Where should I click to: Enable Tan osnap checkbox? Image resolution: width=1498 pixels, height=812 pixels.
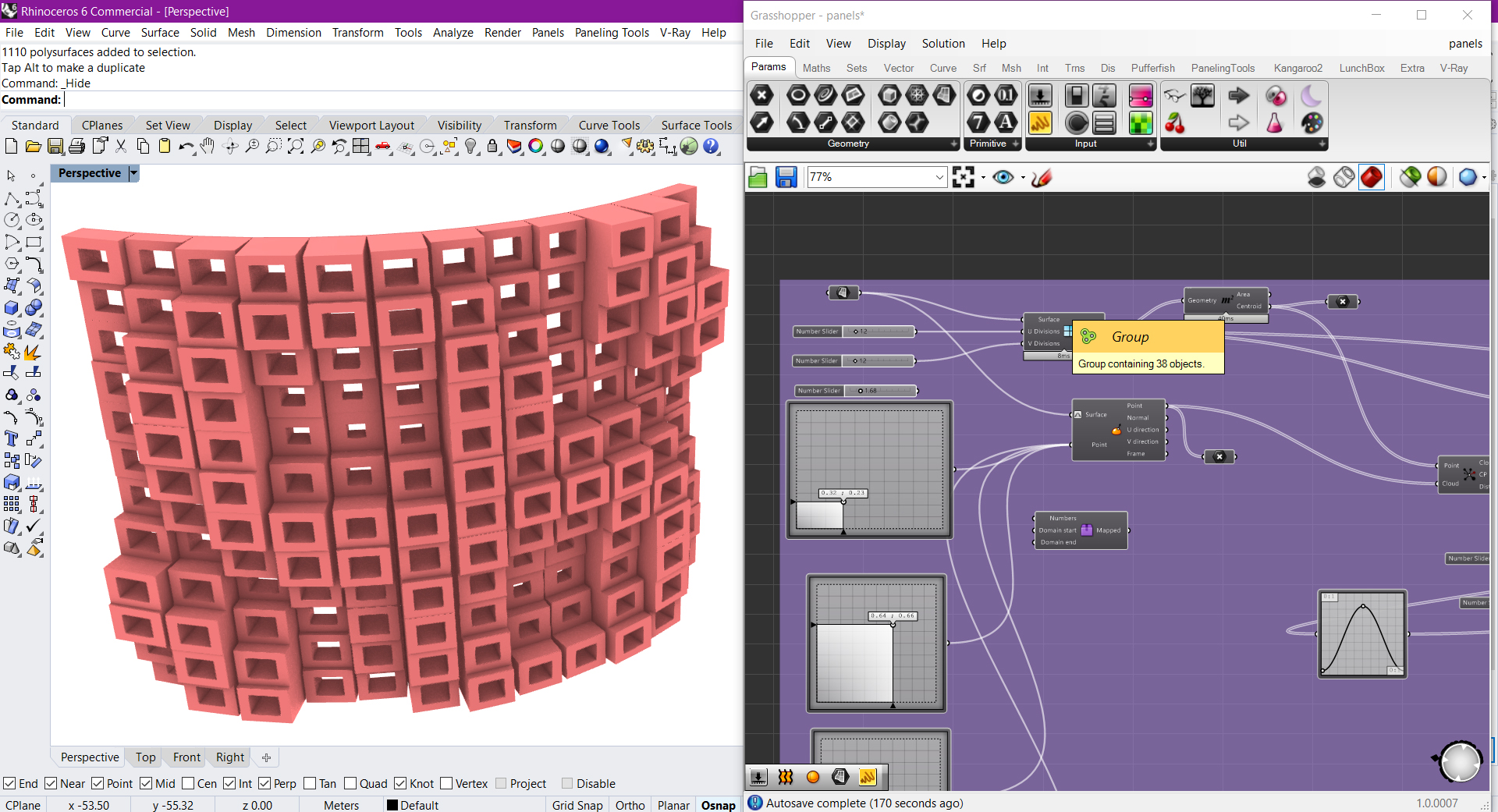point(310,783)
